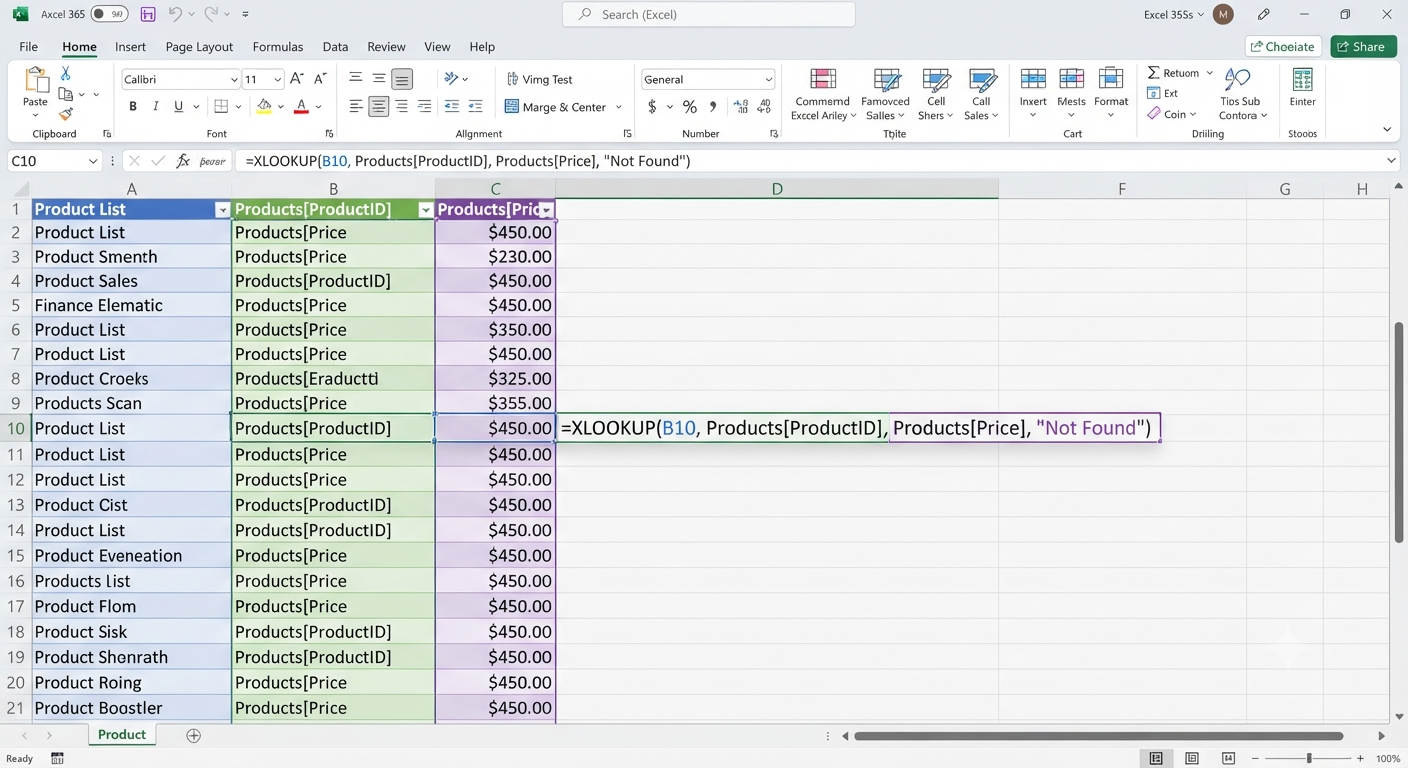Toggle the AutoSave switch
Image resolution: width=1408 pixels, height=768 pixels.
[109, 14]
